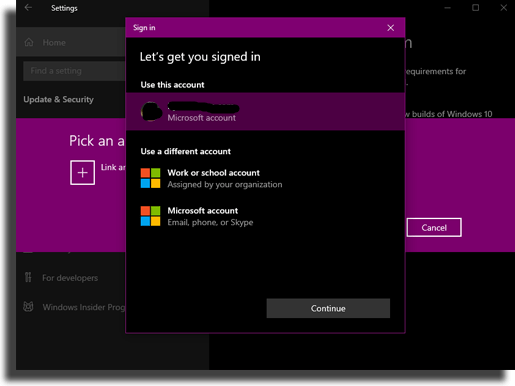Click the 'Use a different account' label
Viewport: 515px width, 386px height.
pyautogui.click(x=186, y=151)
